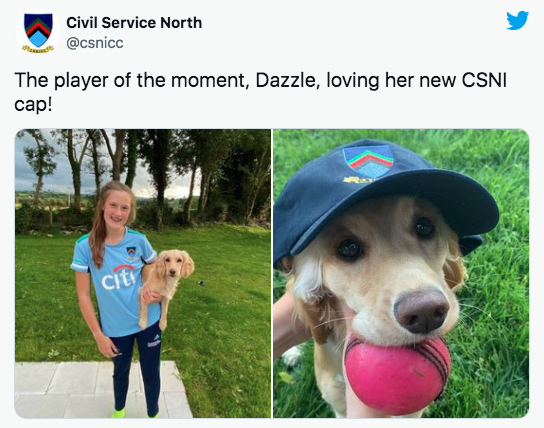
Task: Click the dog's left eye in right photo
Action: click(x=349, y=249)
